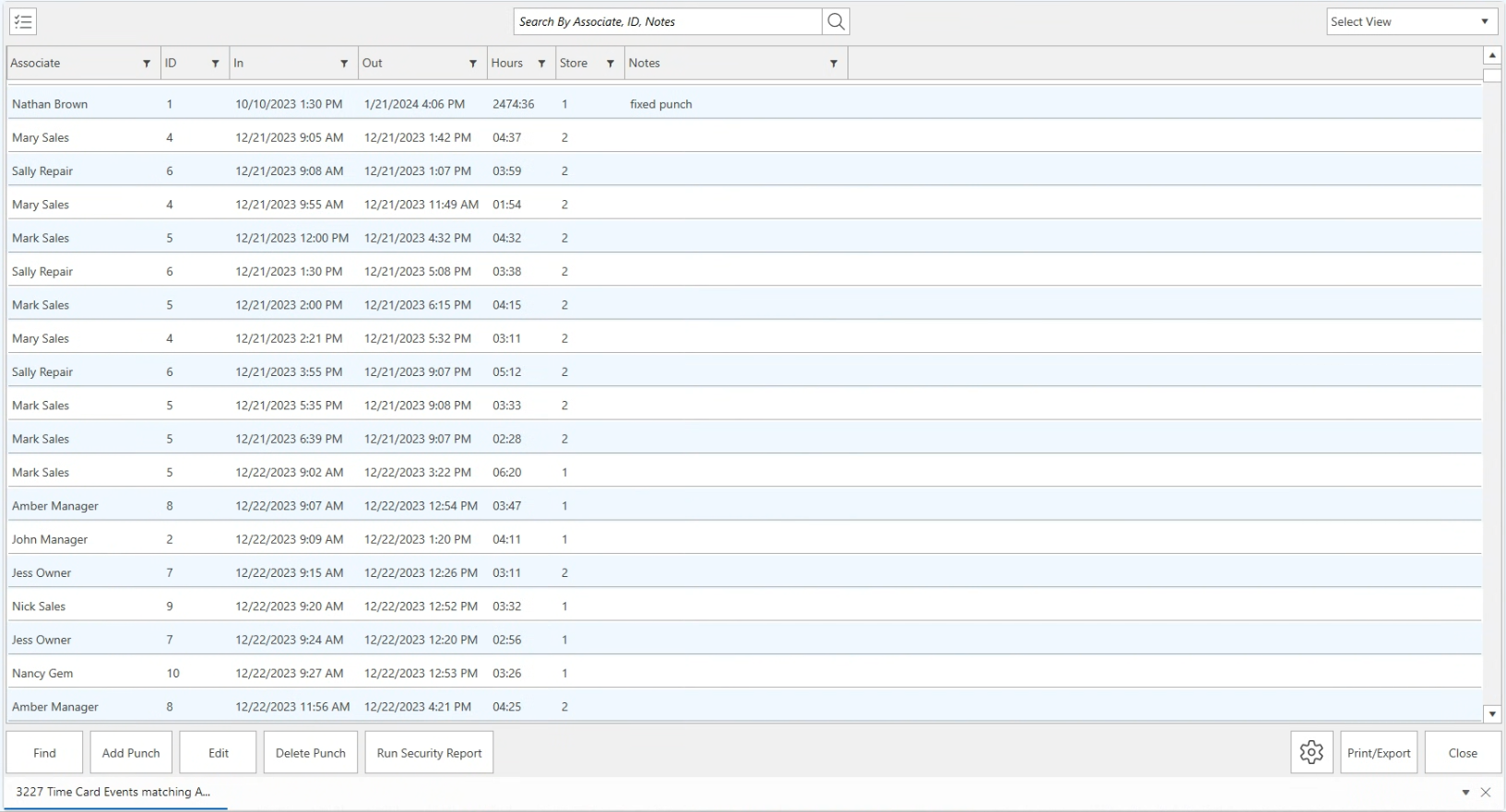Click the 'fixed punch' note
Image resolution: width=1506 pixels, height=812 pixels.
[x=661, y=104]
